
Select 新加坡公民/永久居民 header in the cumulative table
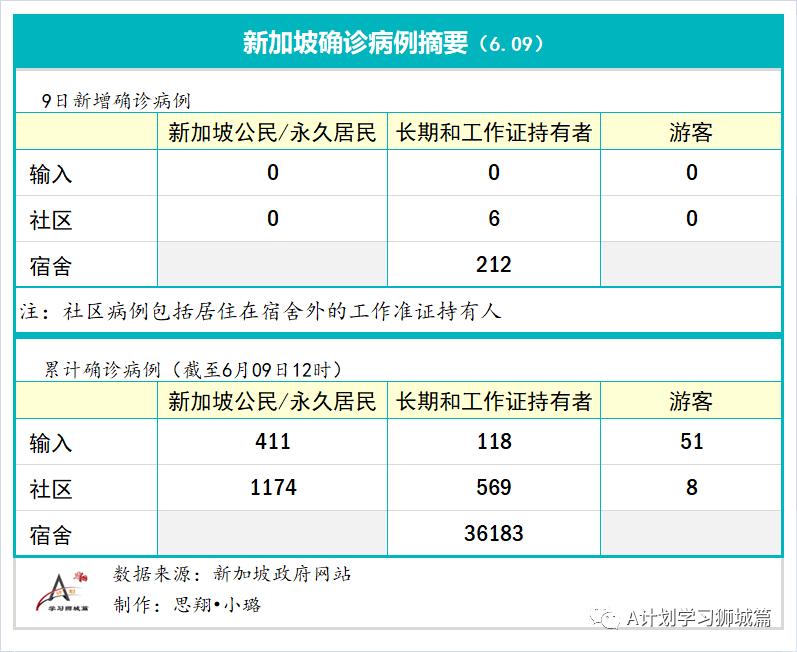click(272, 401)
